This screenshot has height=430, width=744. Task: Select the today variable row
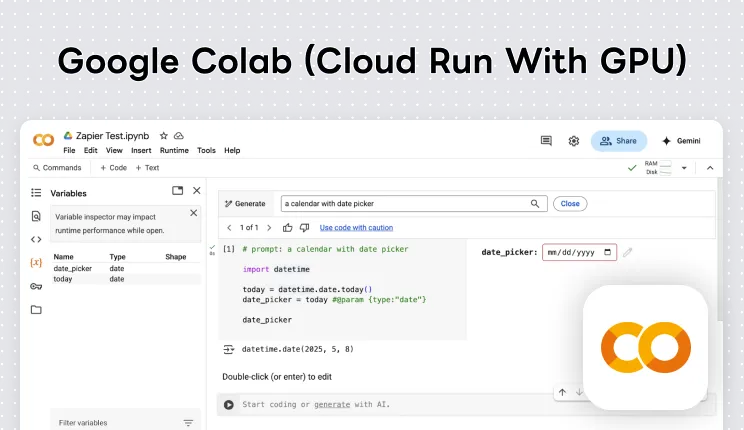coord(126,279)
